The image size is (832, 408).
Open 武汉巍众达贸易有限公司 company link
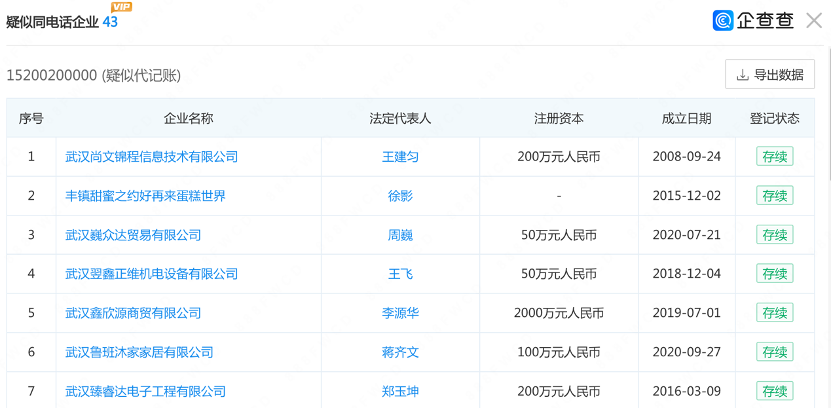tap(133, 235)
